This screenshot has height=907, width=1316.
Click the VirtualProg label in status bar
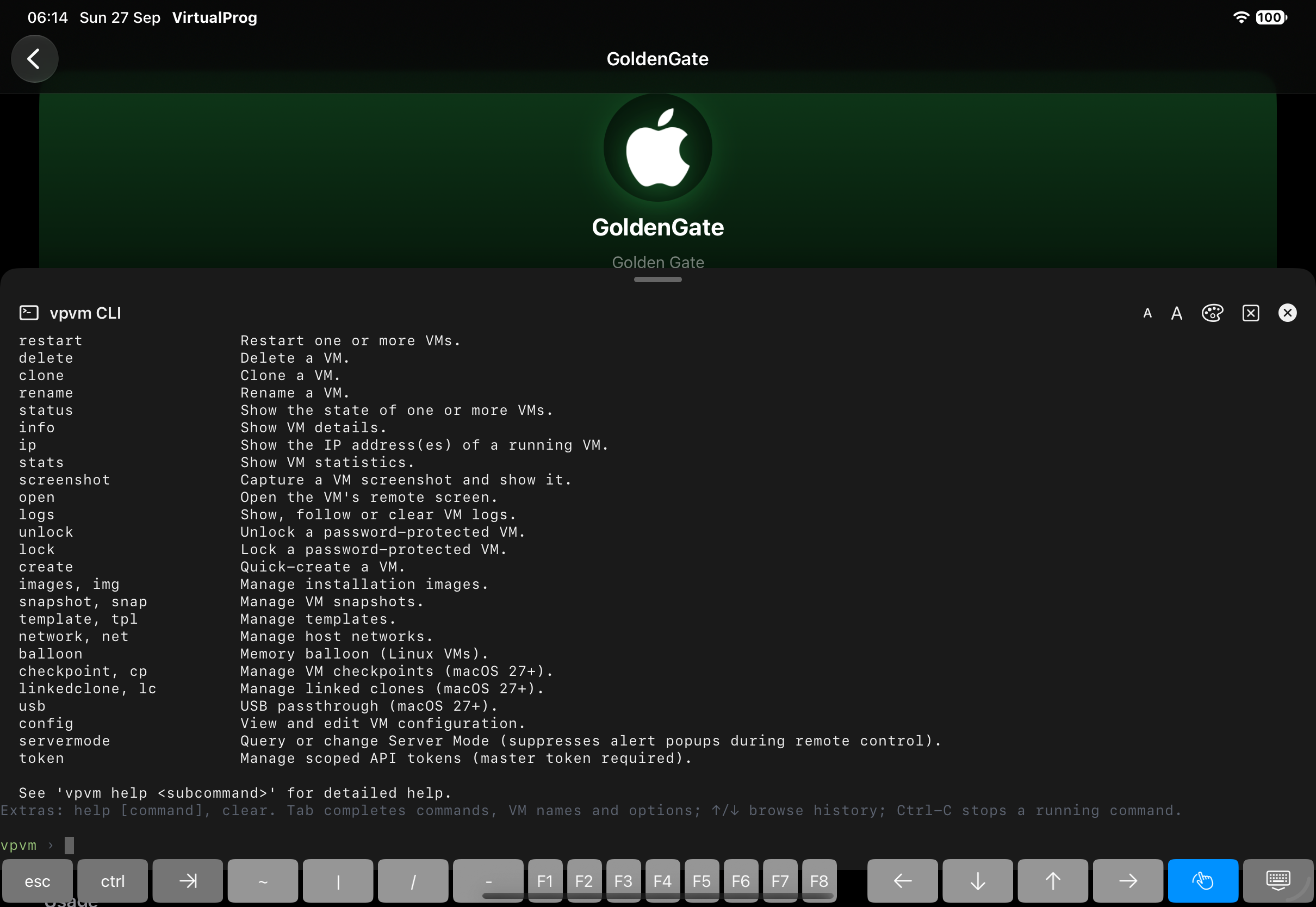coord(214,17)
